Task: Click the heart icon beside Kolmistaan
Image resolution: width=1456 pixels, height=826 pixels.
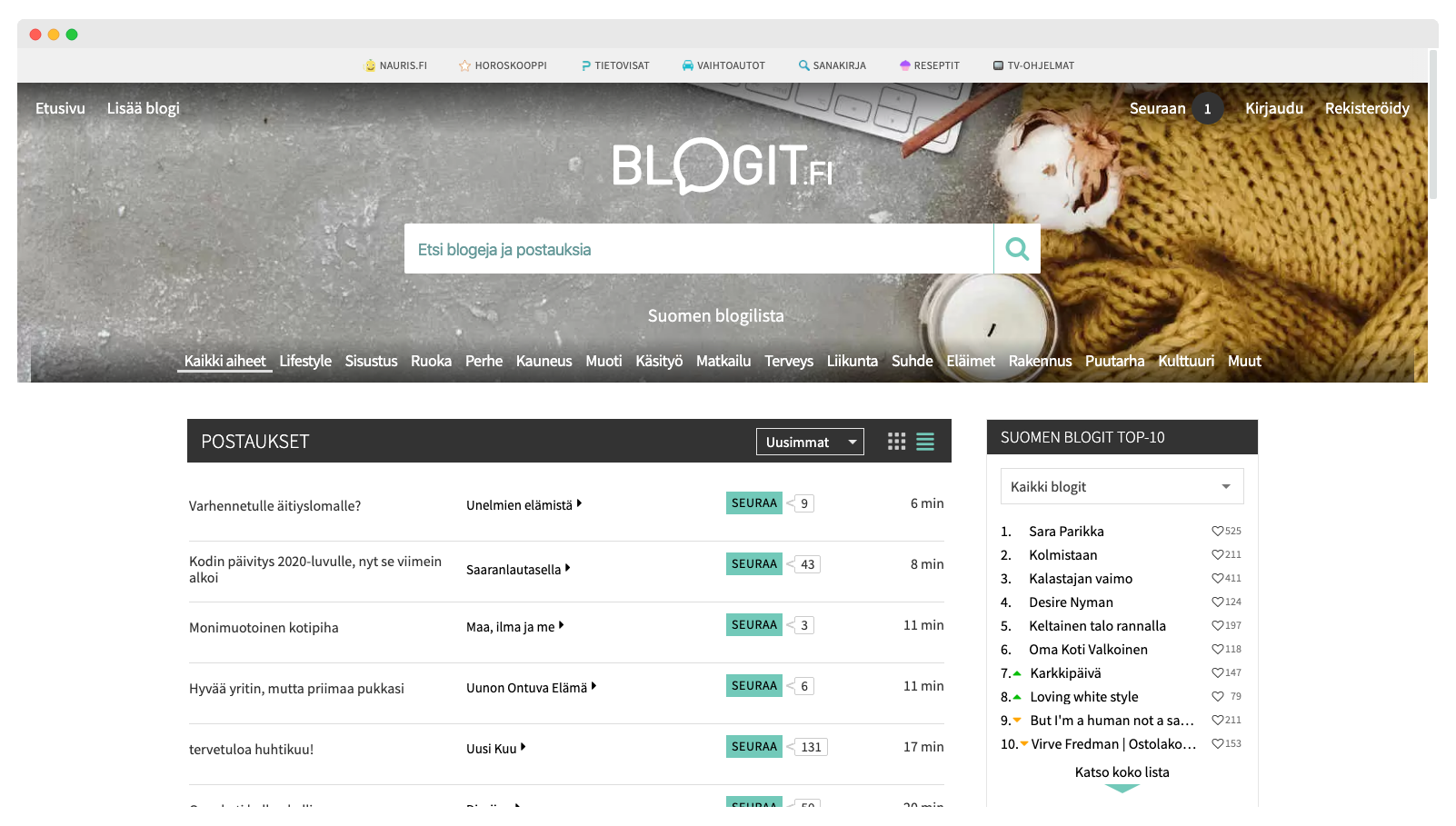Action: pyautogui.click(x=1217, y=554)
